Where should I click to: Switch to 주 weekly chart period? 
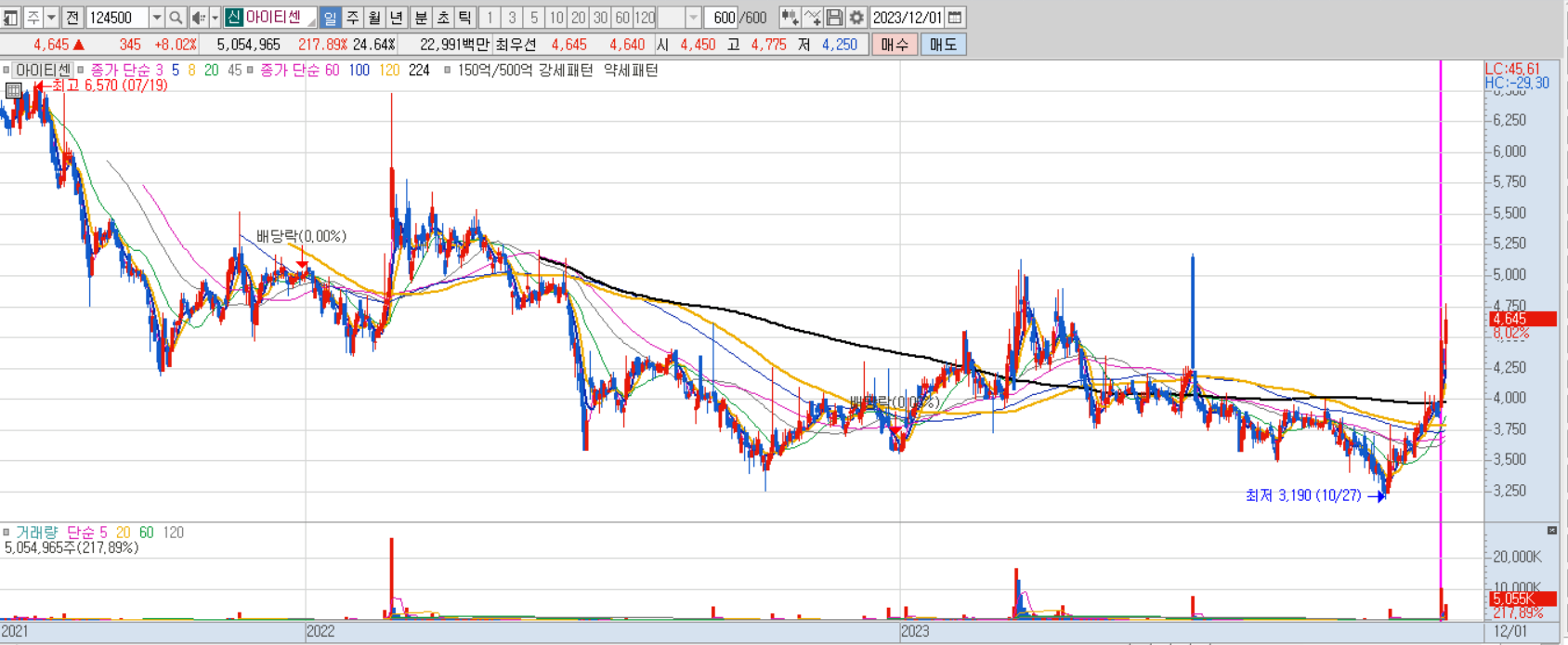click(353, 17)
